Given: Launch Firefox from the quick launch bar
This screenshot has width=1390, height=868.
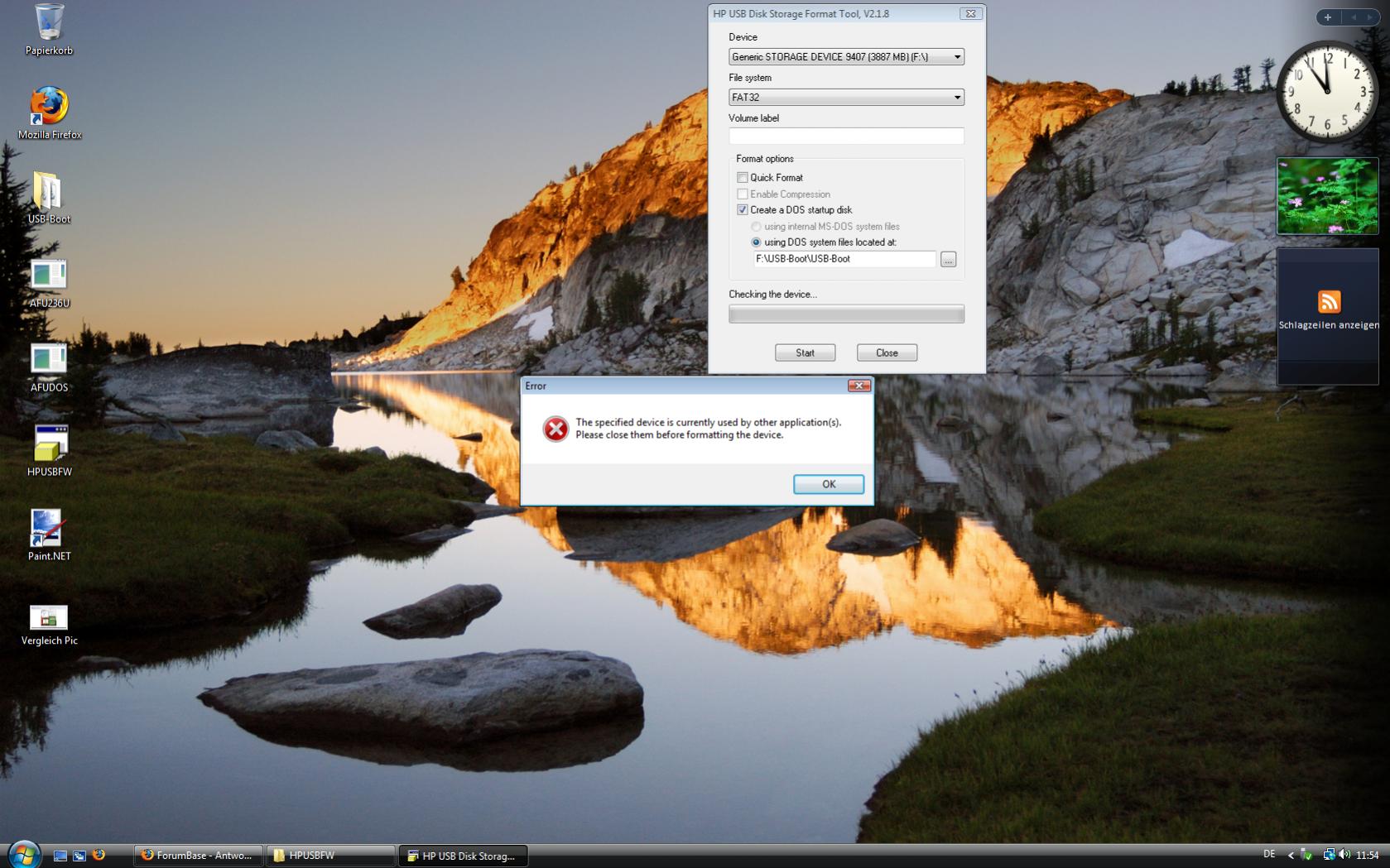Looking at the screenshot, I should (x=99, y=855).
